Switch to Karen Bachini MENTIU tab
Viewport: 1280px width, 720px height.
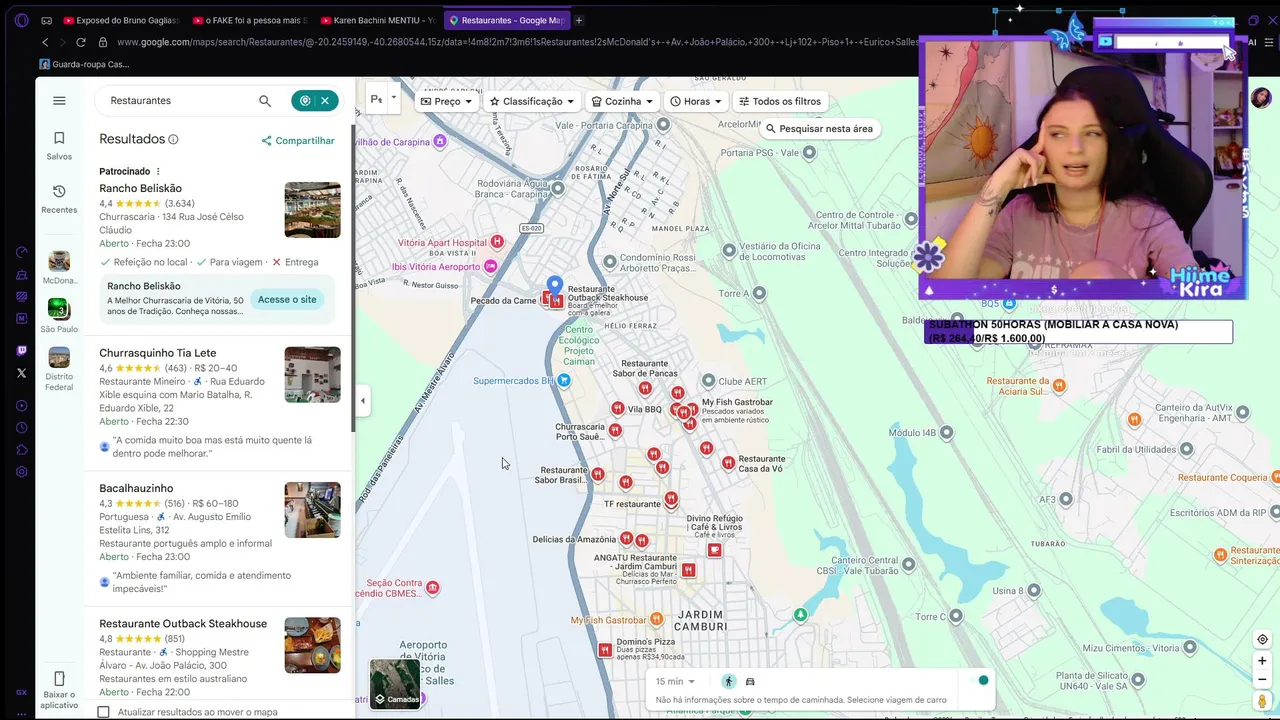pos(378,20)
